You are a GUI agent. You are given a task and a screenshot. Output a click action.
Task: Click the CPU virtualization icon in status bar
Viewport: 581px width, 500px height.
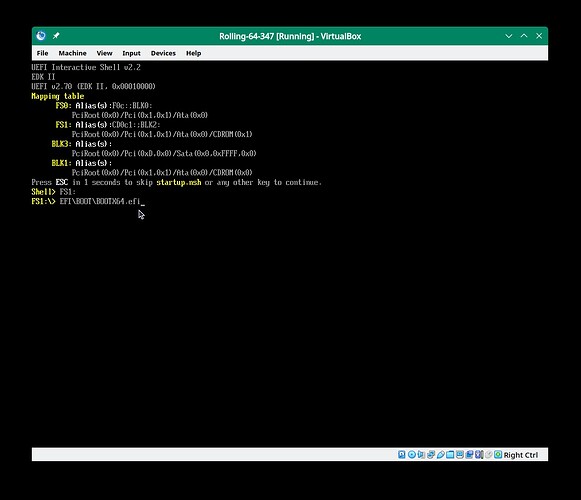point(478,454)
